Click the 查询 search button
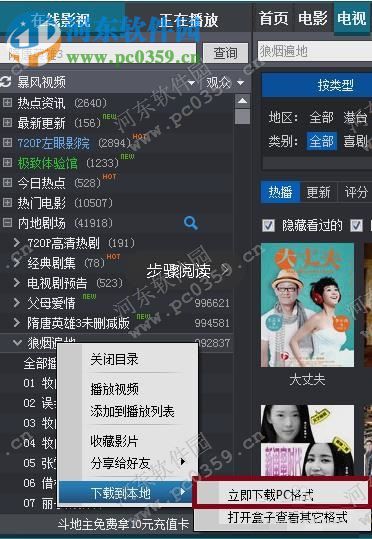This screenshot has width=372, height=539. (225, 53)
